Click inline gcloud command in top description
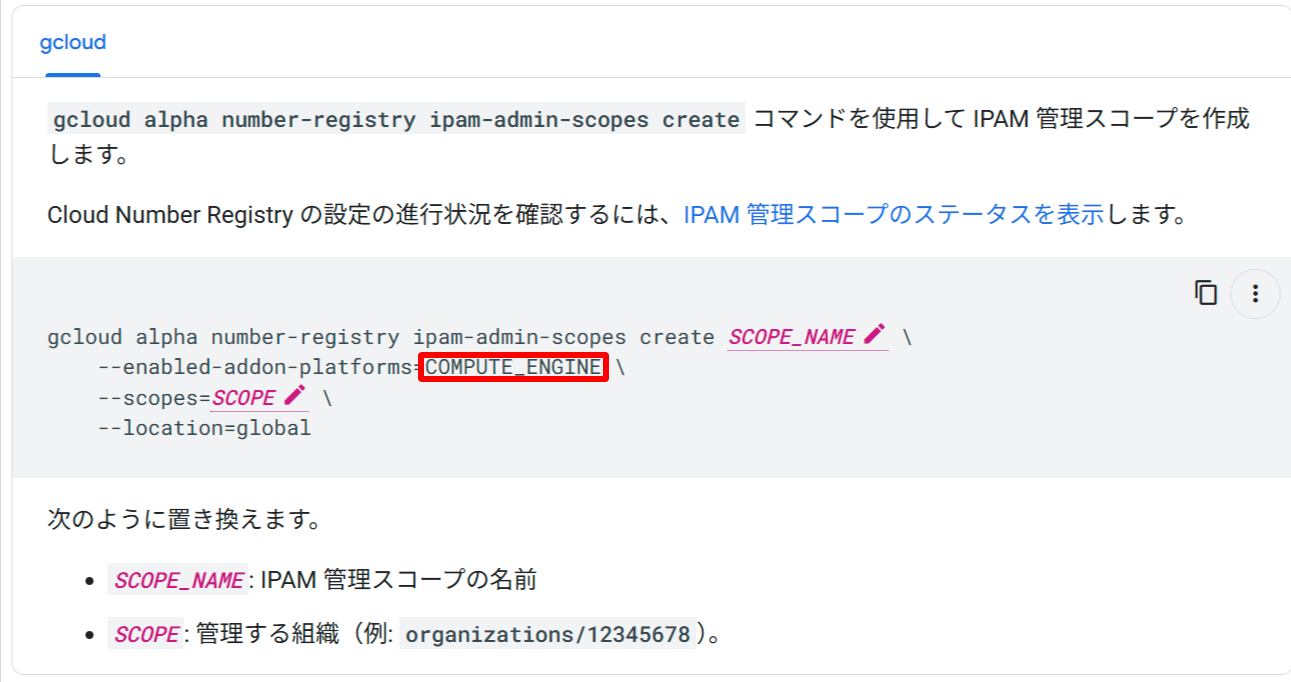The width and height of the screenshot is (1291, 682). coord(396,120)
